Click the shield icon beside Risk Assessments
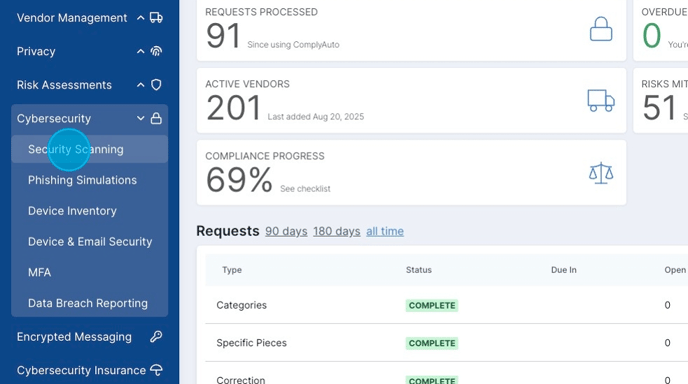 point(156,85)
